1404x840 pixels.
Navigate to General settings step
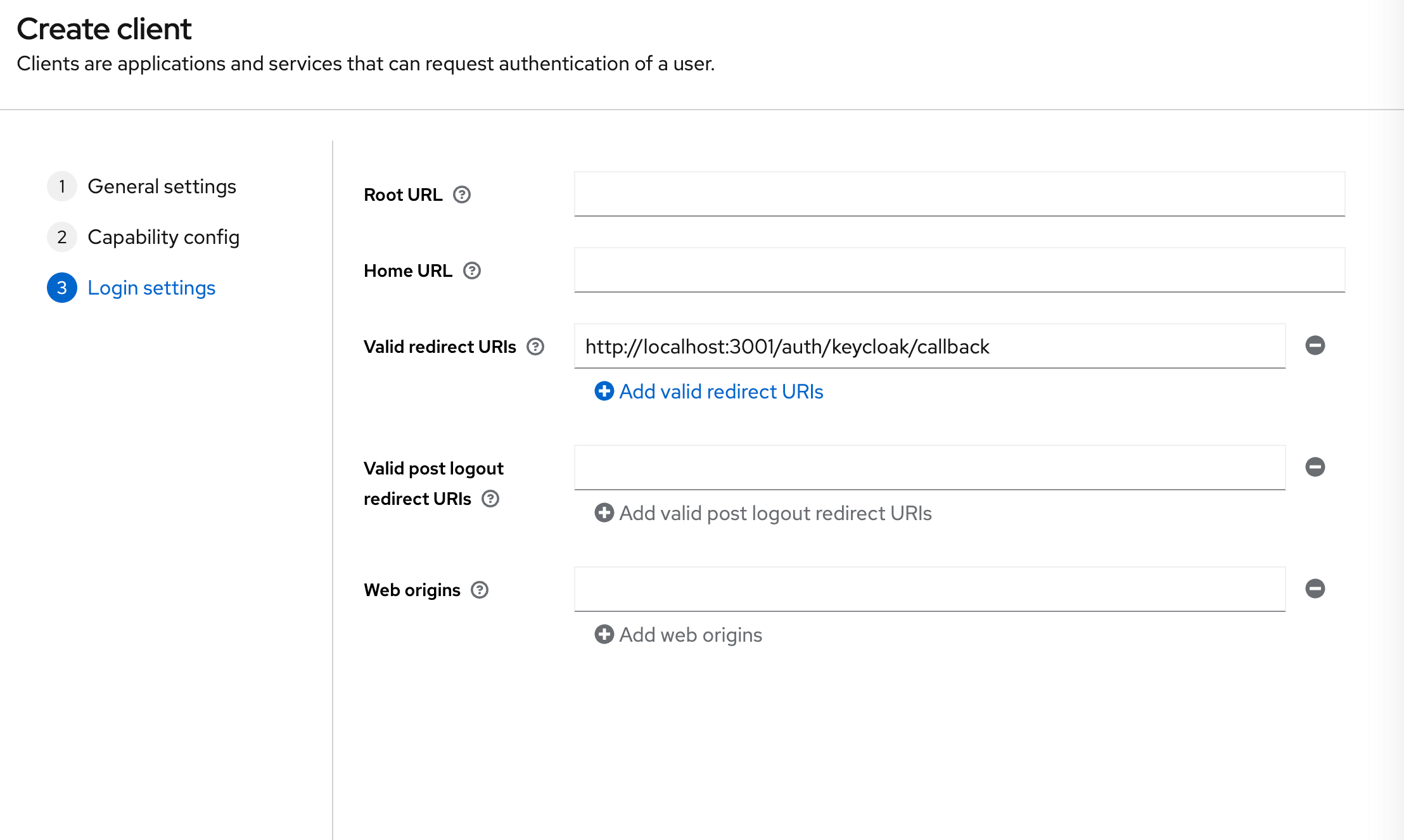(x=162, y=185)
